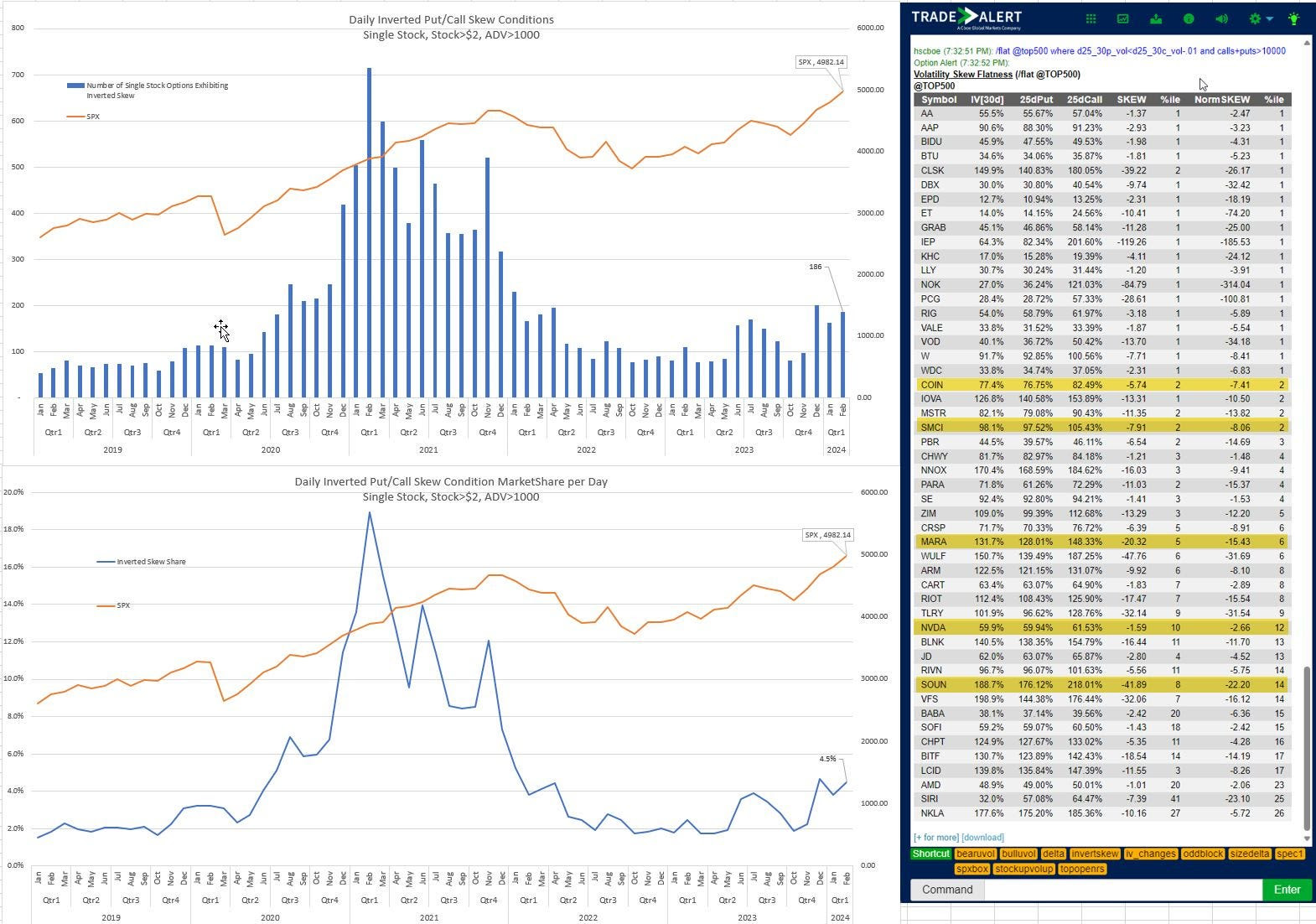Click the green circle info icon
The image size is (1316, 924).
click(1189, 18)
